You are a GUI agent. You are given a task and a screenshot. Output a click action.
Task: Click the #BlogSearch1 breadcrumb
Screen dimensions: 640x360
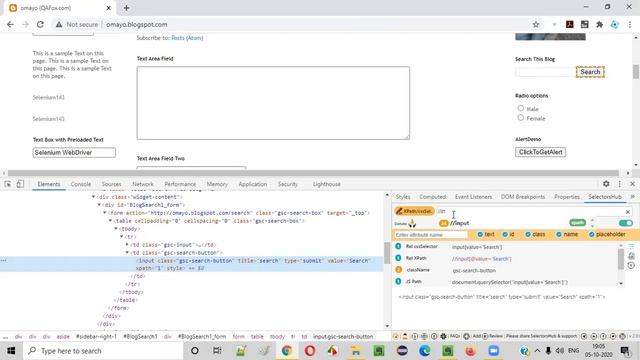tap(140, 336)
